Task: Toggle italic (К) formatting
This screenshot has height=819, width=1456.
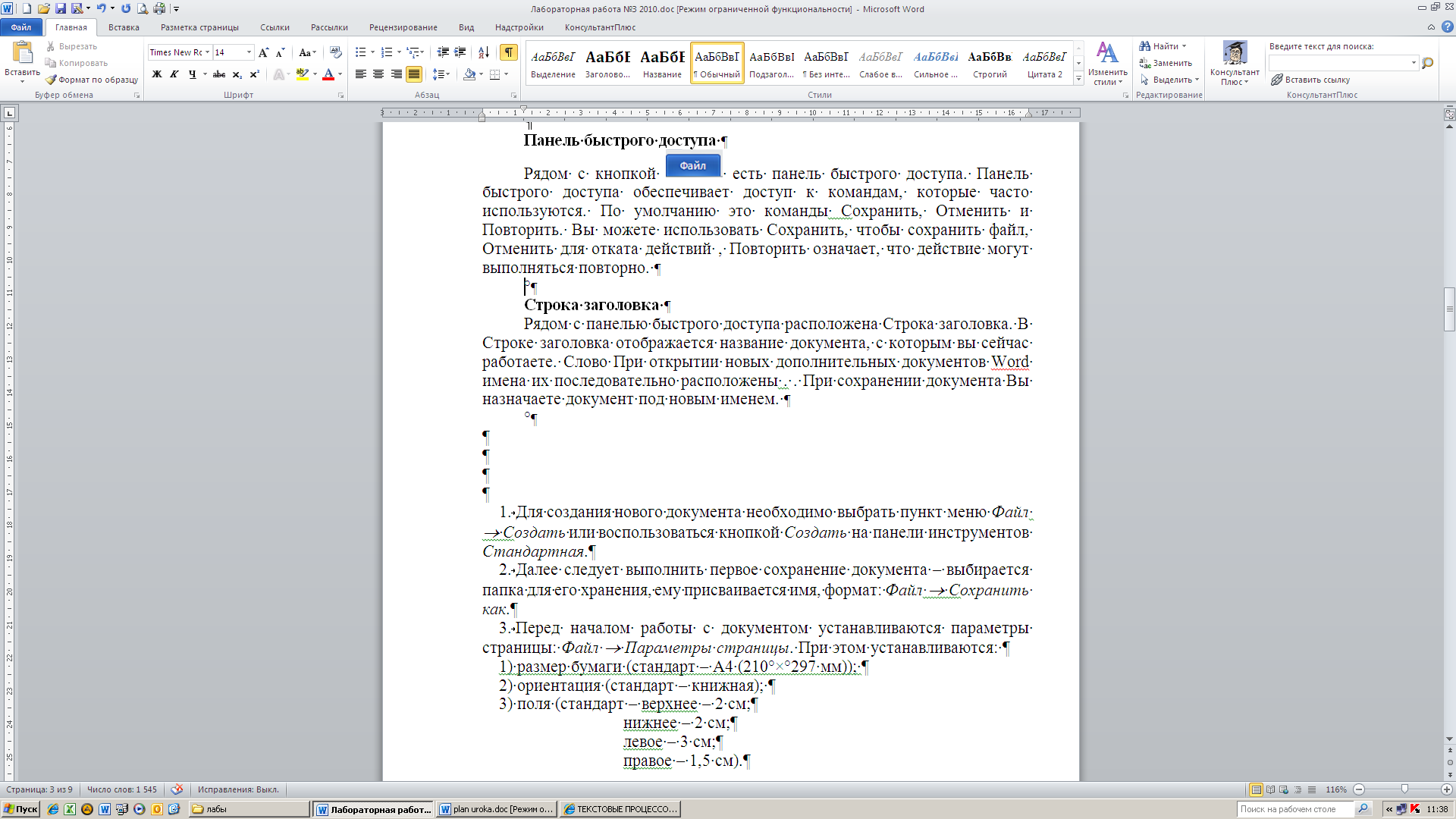Action: (174, 74)
